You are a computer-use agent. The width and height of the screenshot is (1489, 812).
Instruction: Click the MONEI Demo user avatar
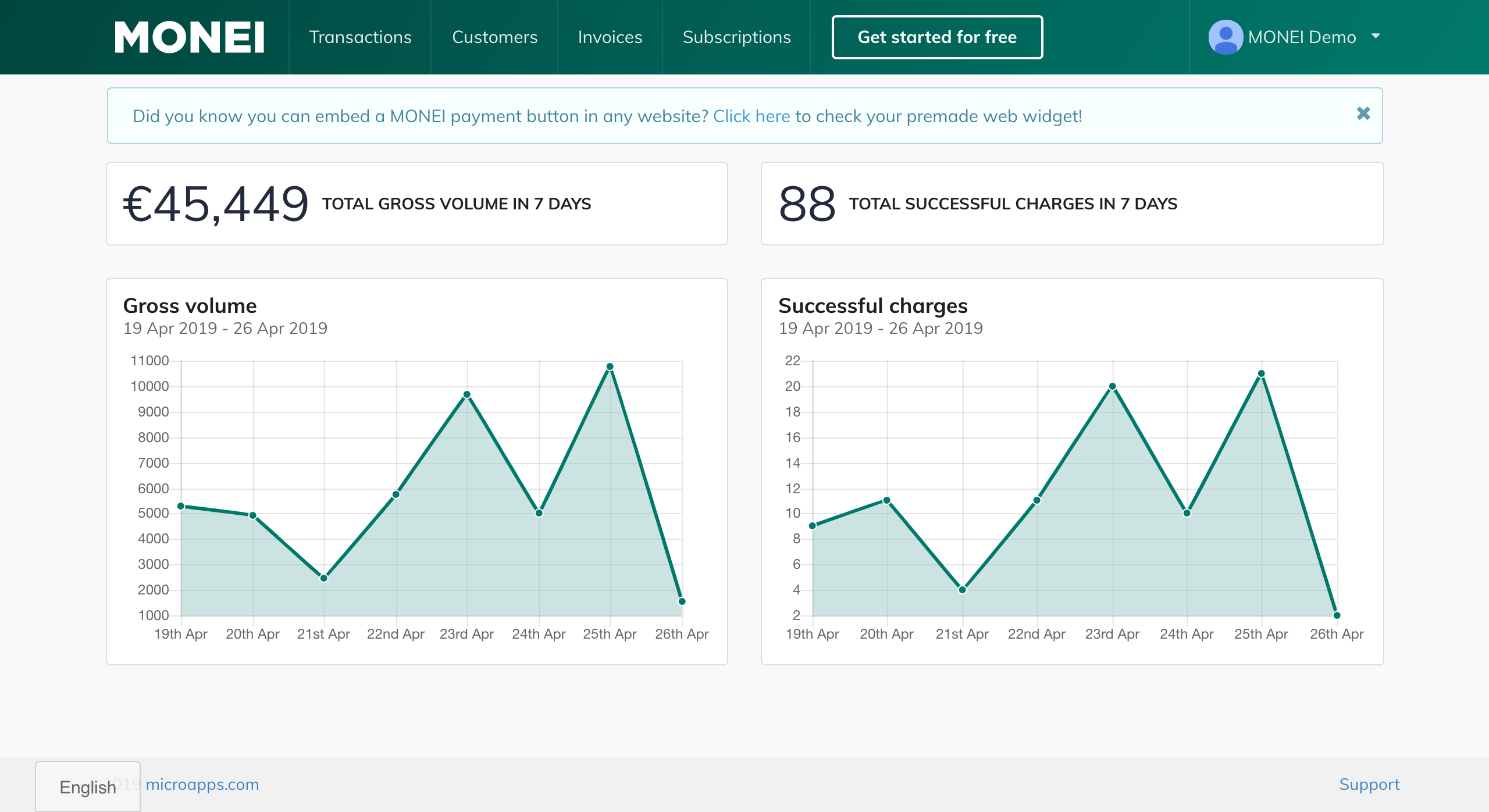click(1225, 37)
